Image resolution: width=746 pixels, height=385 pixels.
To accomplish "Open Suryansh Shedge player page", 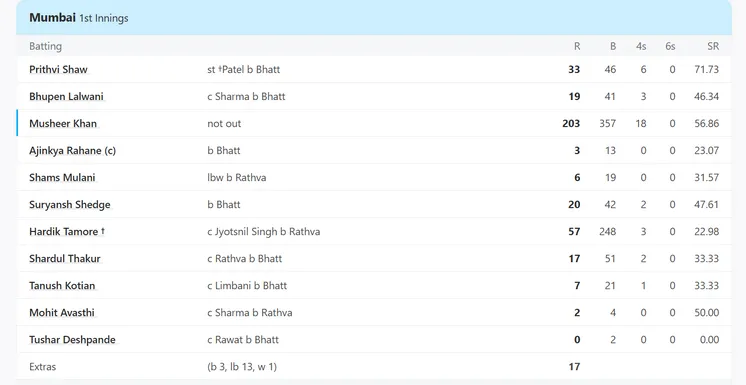I will tap(69, 205).
